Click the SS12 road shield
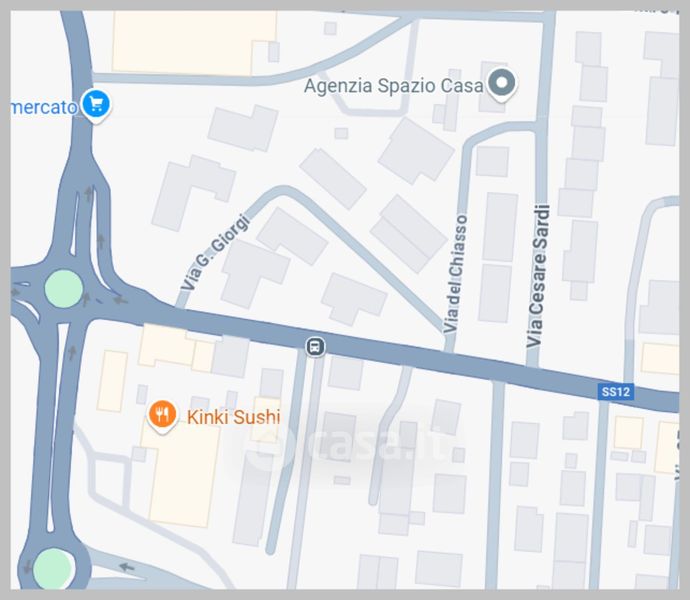 [x=616, y=391]
